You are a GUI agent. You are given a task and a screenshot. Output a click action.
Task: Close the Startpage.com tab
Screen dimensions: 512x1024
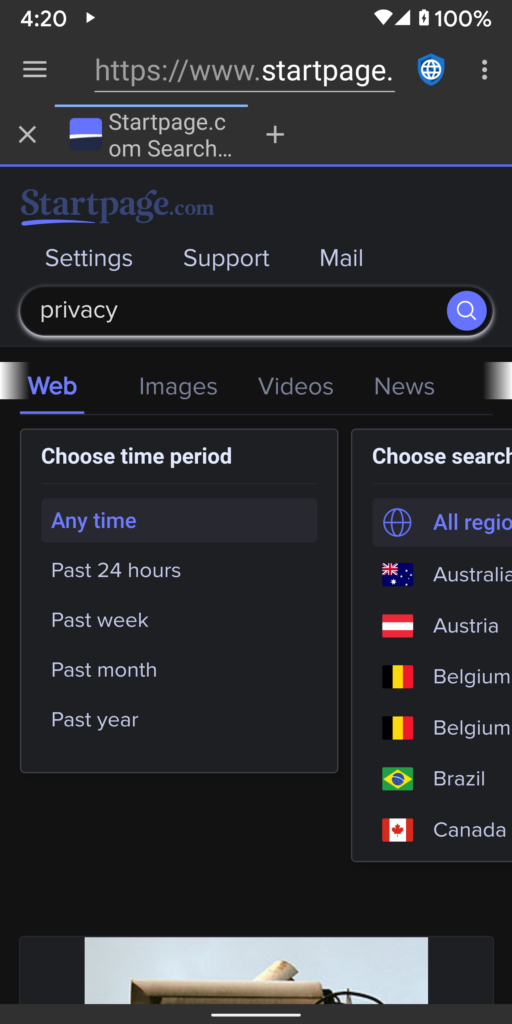pos(27,135)
